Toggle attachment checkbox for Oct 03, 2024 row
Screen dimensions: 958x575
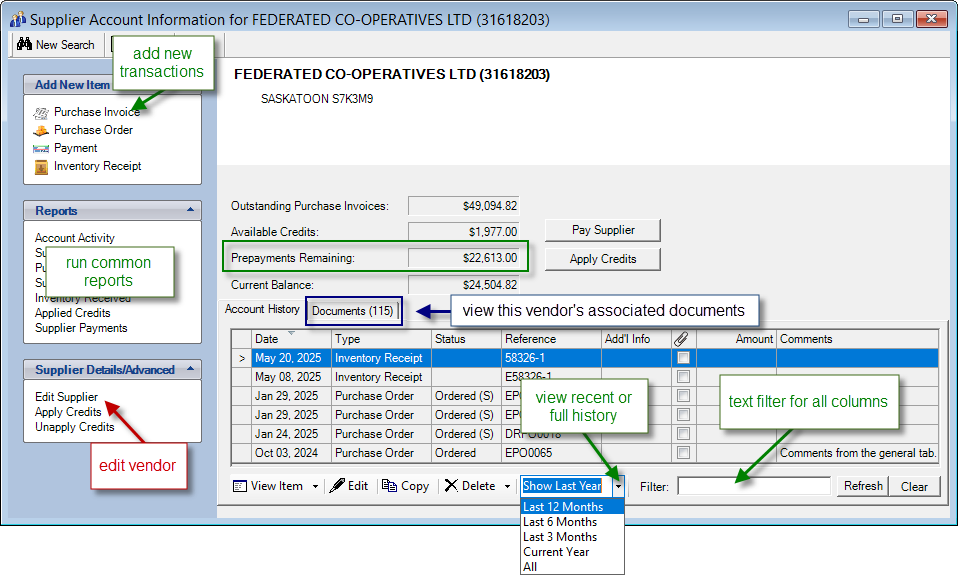(x=683, y=453)
